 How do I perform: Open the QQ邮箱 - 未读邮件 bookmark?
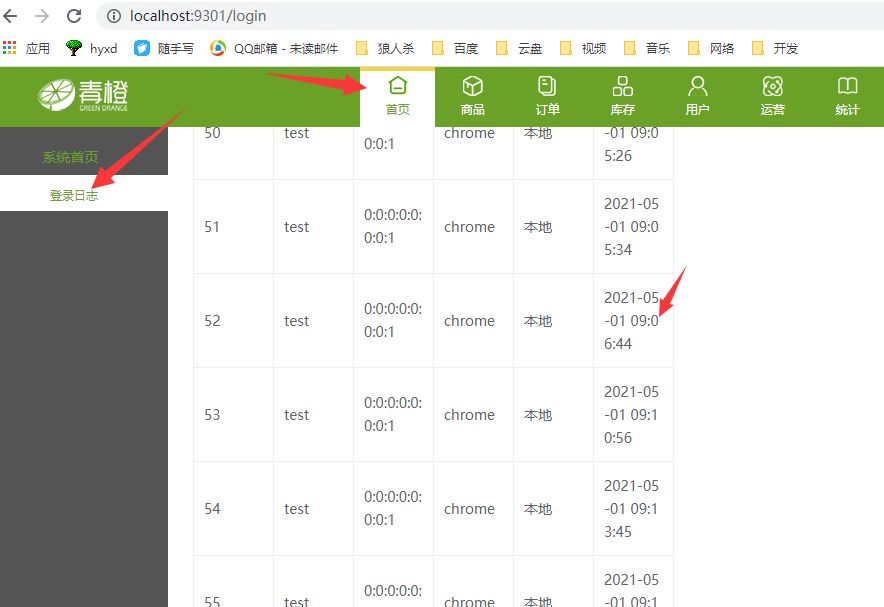tap(274, 48)
